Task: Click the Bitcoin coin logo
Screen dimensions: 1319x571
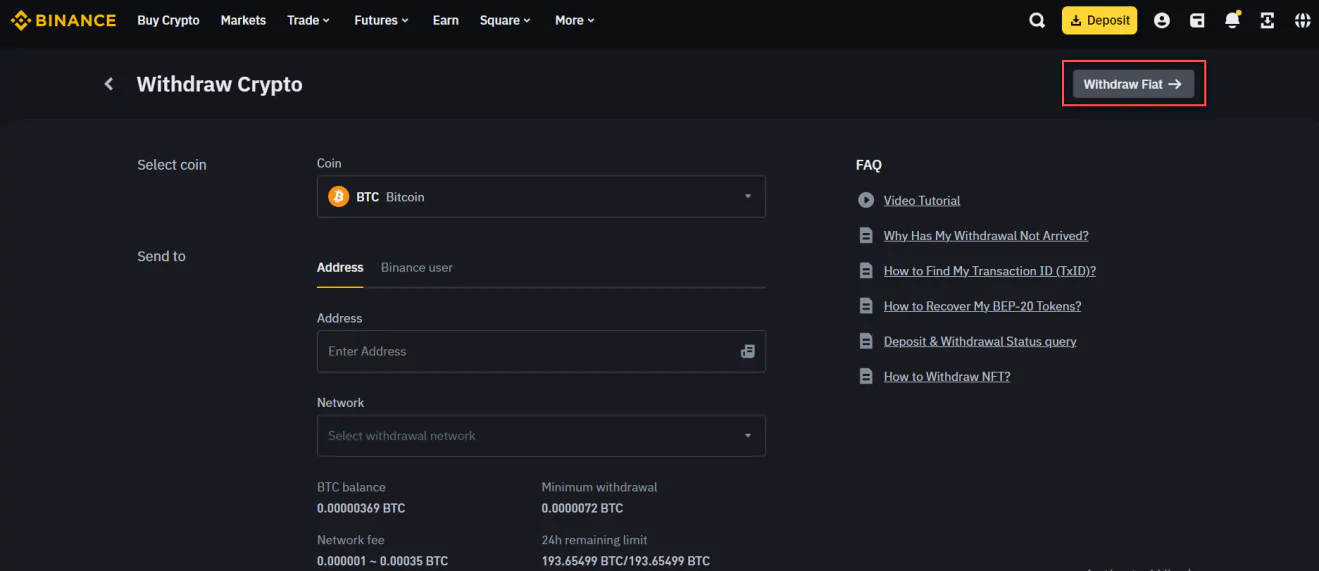Action: [339, 197]
